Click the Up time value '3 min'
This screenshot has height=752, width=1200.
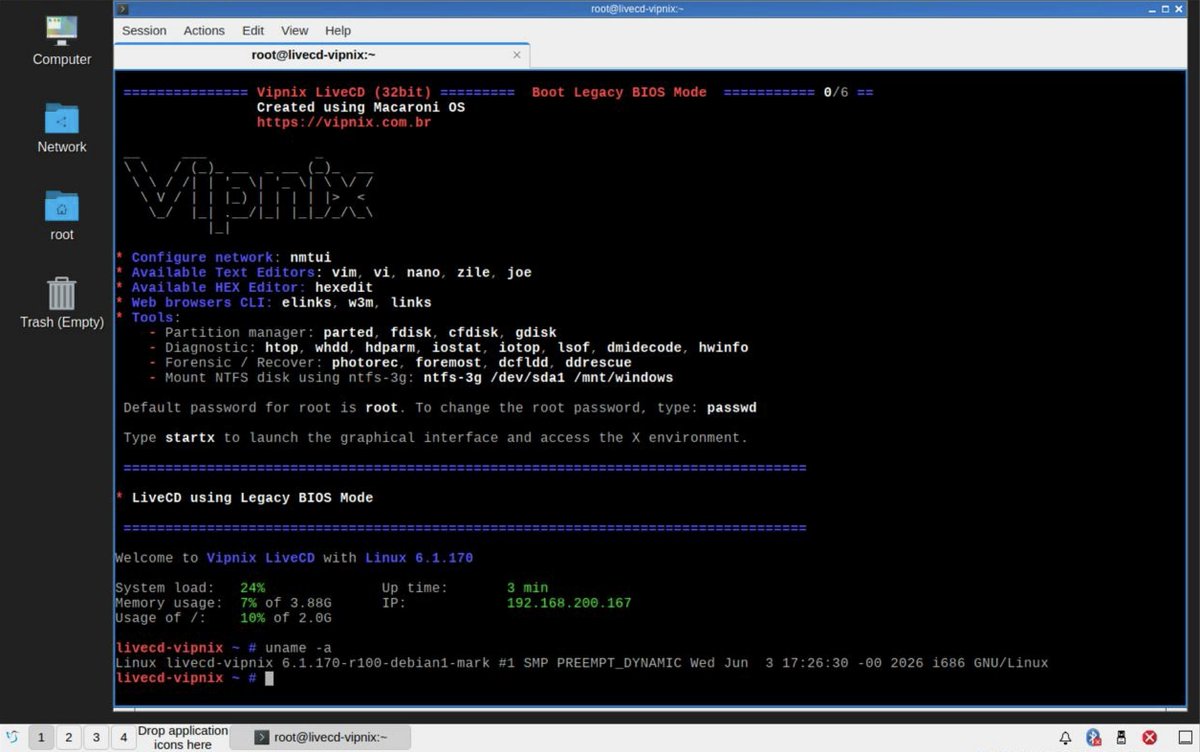click(527, 587)
